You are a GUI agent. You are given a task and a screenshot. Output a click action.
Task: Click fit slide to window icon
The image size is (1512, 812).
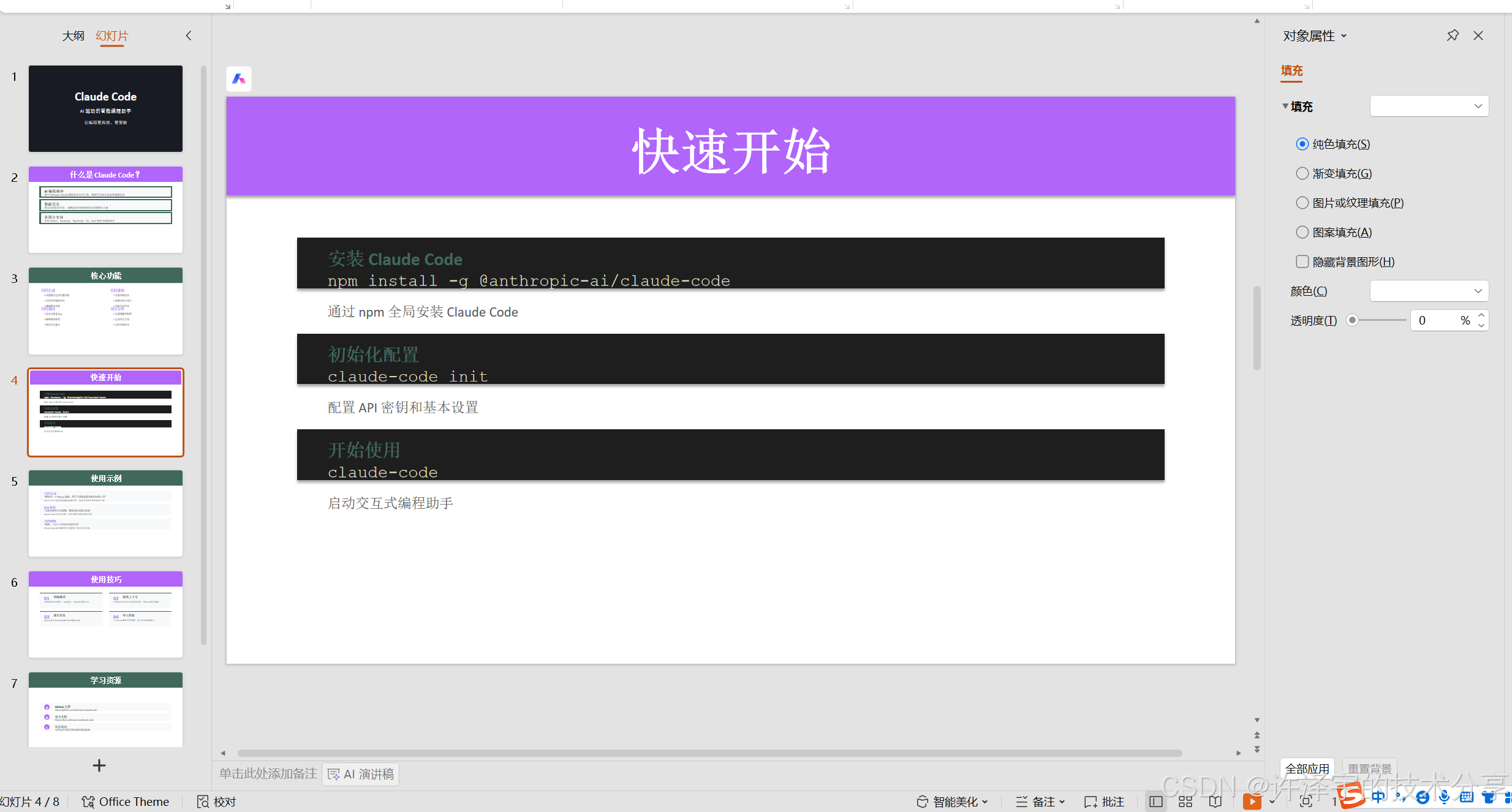(1306, 802)
